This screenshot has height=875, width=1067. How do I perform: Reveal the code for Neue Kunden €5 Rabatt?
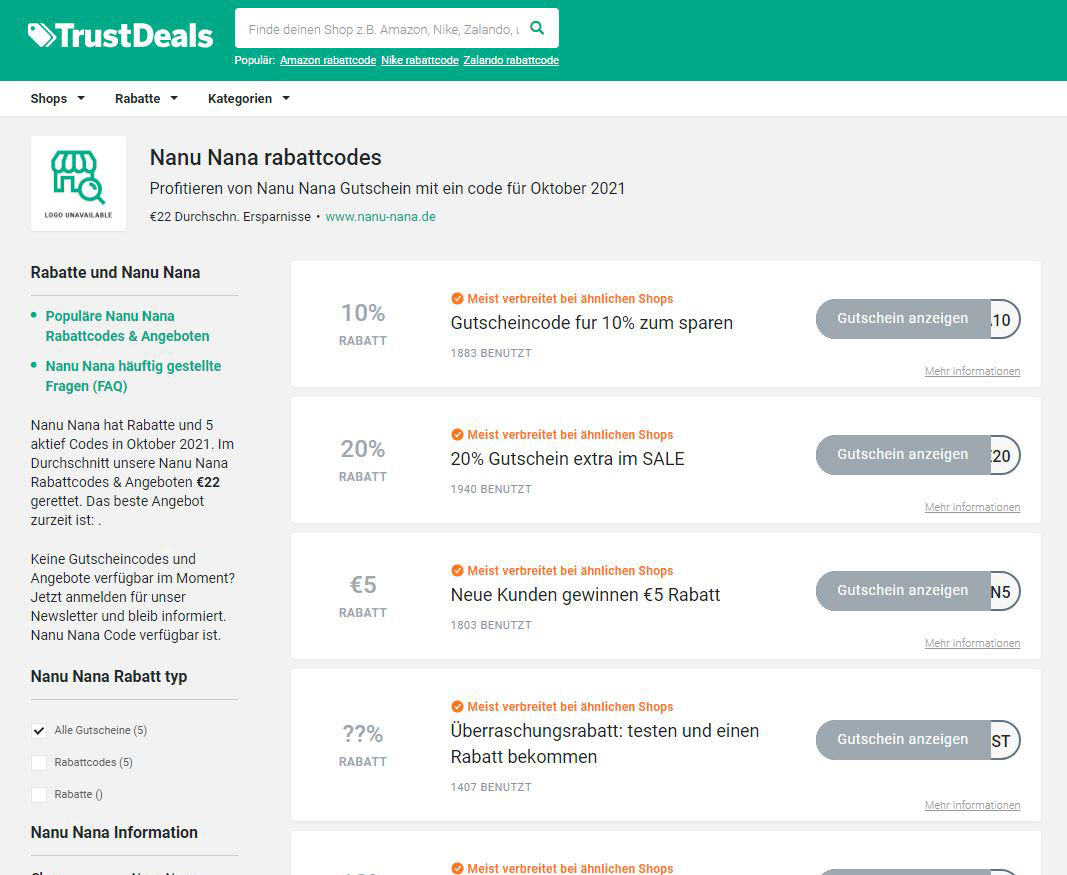tap(902, 591)
